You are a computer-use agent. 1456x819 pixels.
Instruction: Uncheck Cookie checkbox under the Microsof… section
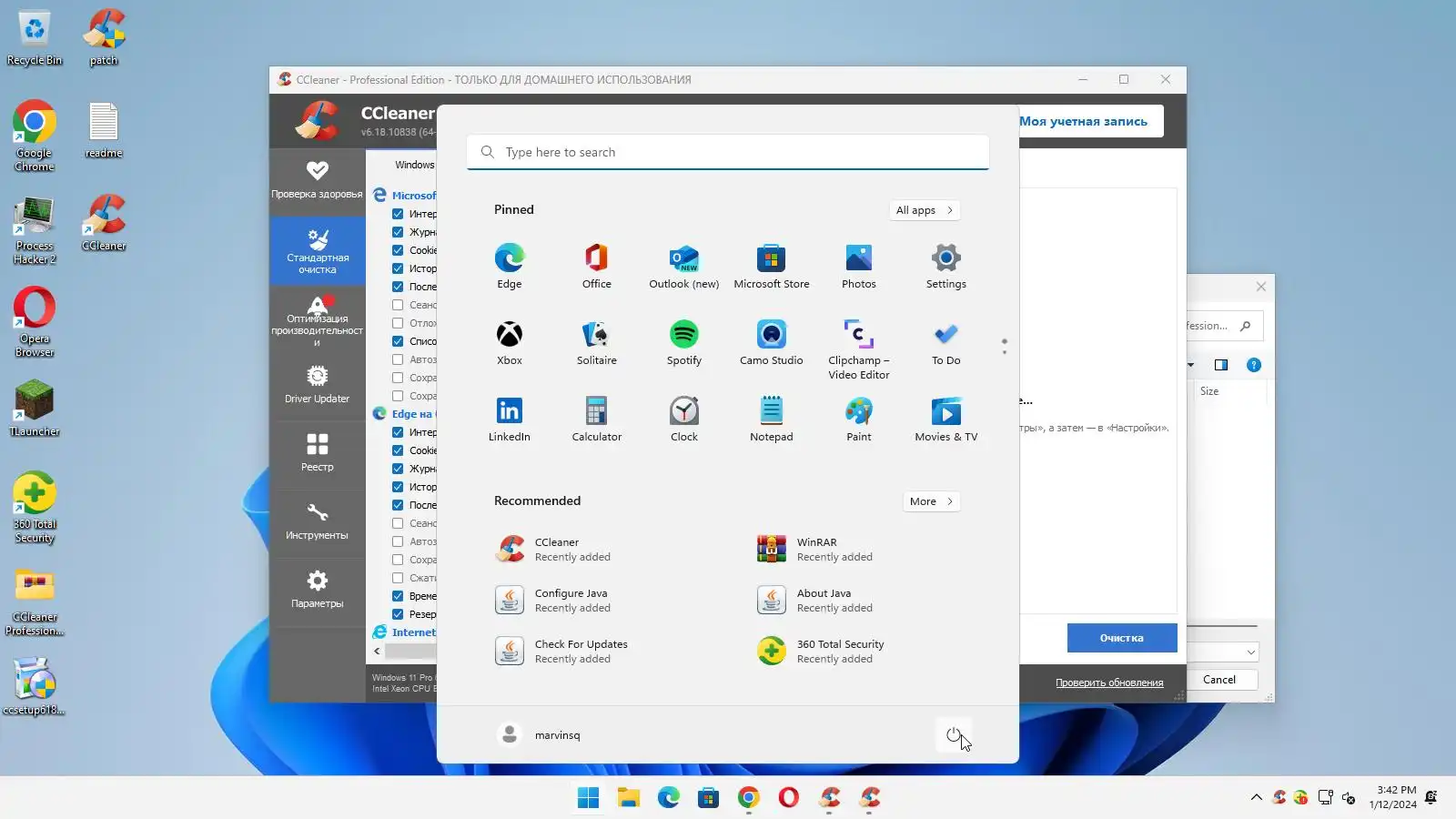[398, 250]
